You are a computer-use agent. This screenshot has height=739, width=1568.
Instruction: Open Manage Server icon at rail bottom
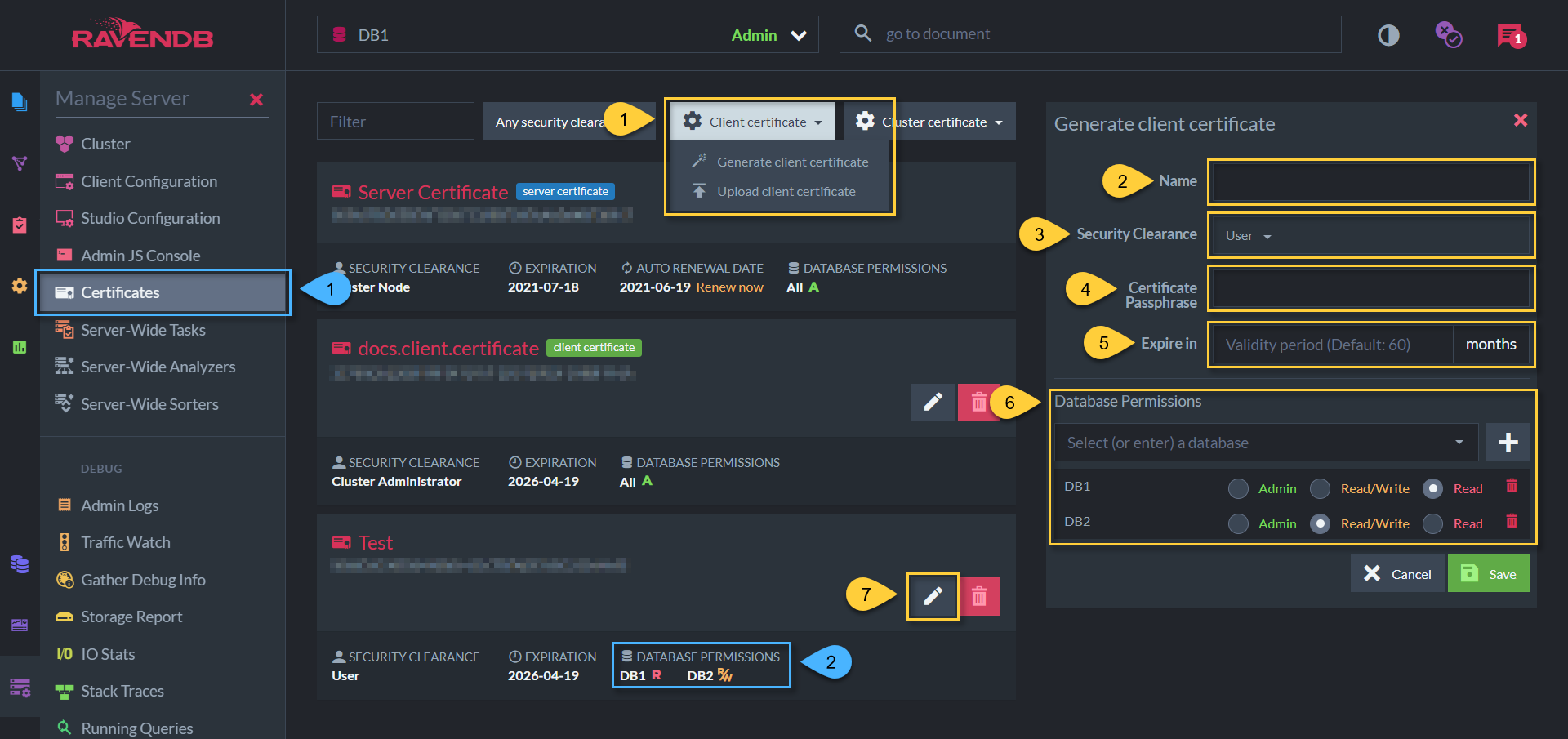coord(20,687)
